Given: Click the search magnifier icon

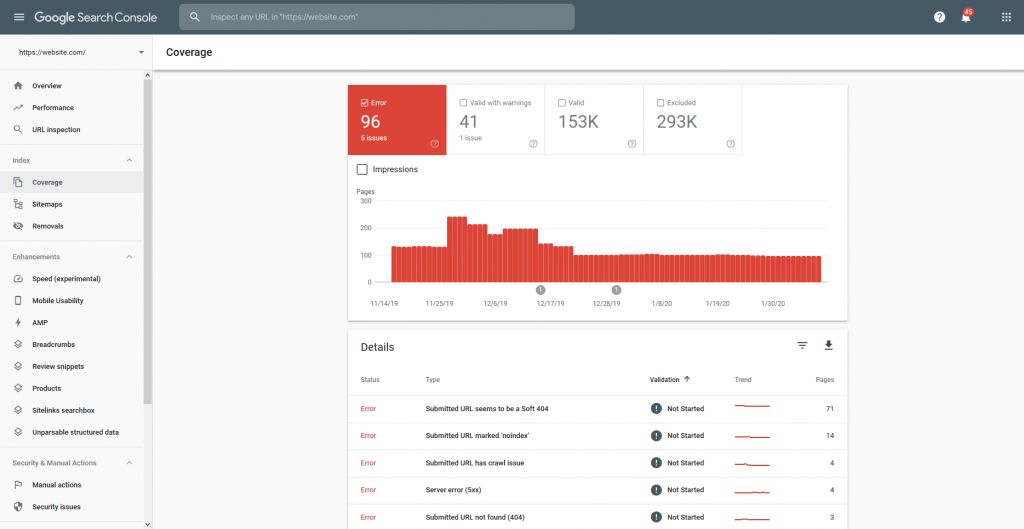Looking at the screenshot, I should (x=195, y=17).
